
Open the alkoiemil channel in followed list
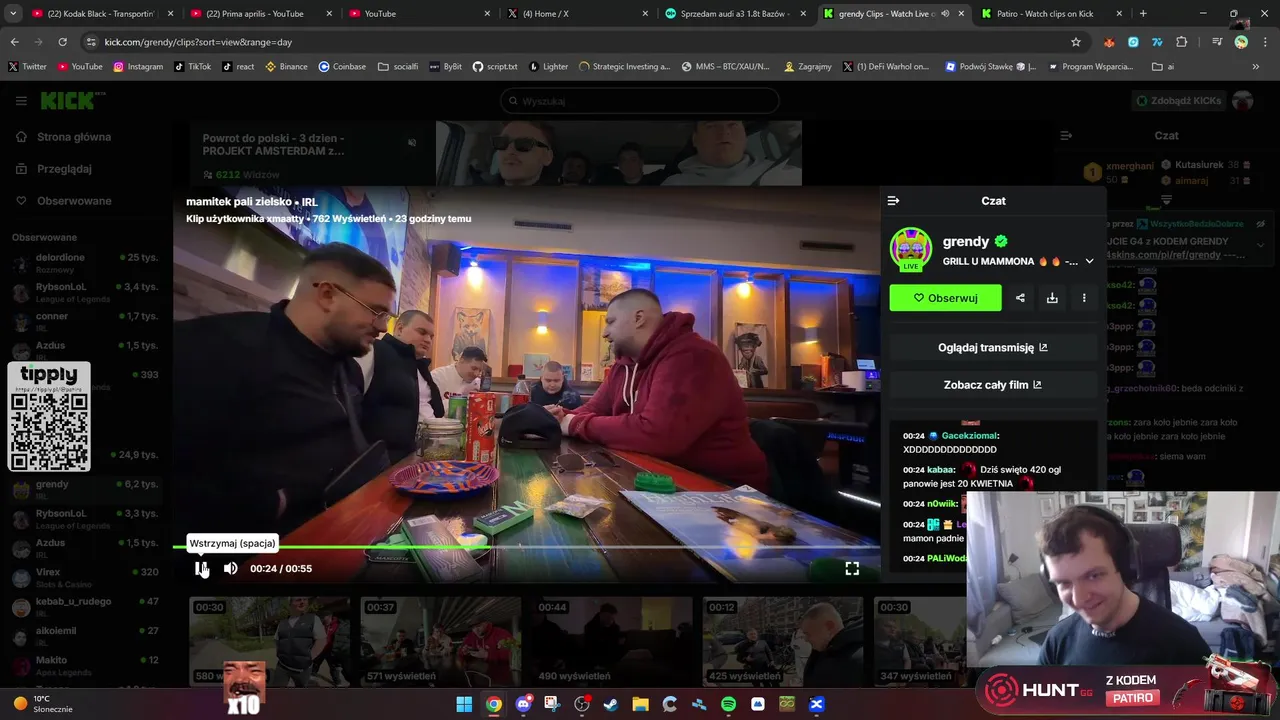(85, 636)
